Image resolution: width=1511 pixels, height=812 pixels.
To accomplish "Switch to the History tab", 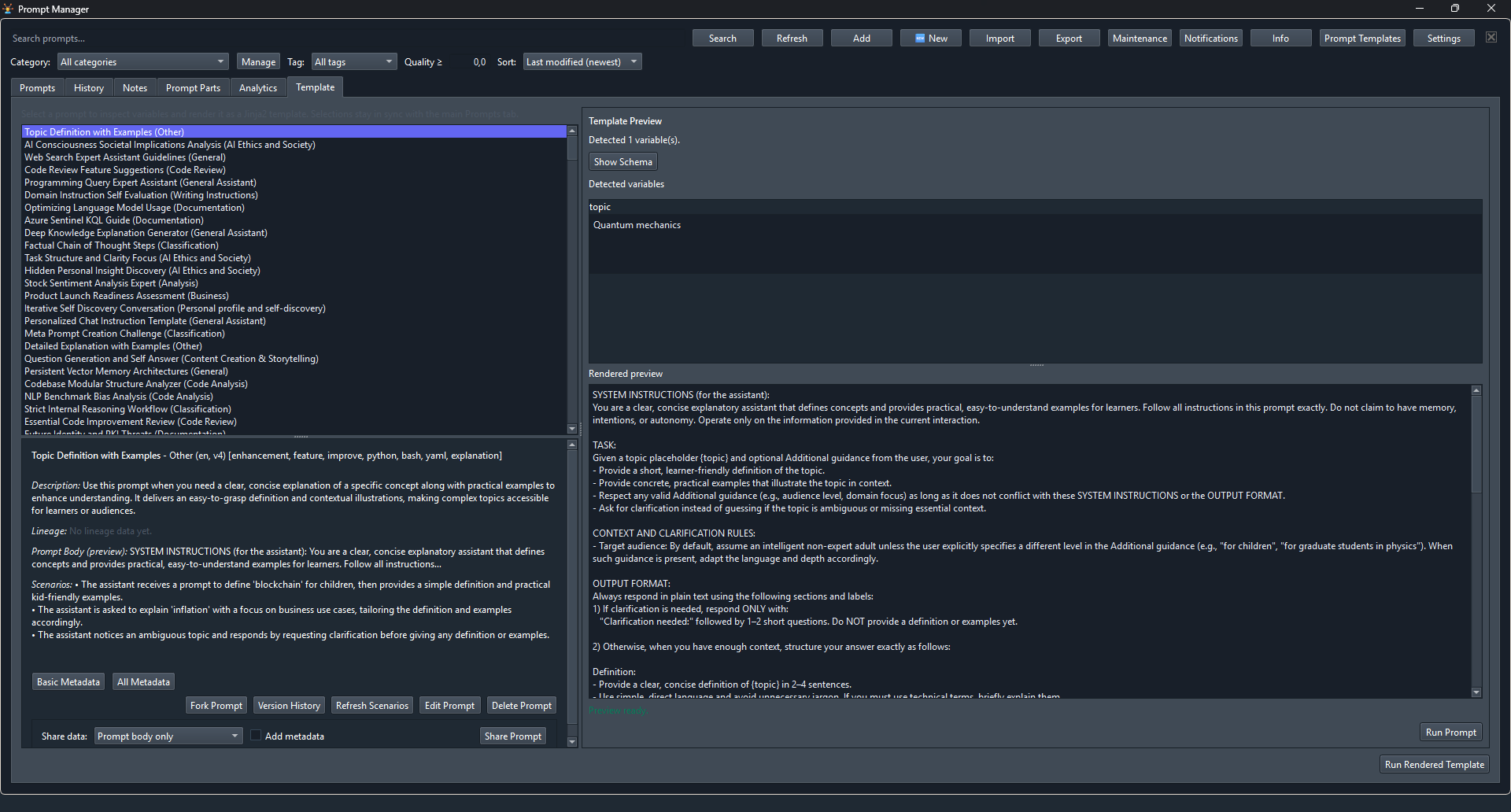I will (x=89, y=87).
